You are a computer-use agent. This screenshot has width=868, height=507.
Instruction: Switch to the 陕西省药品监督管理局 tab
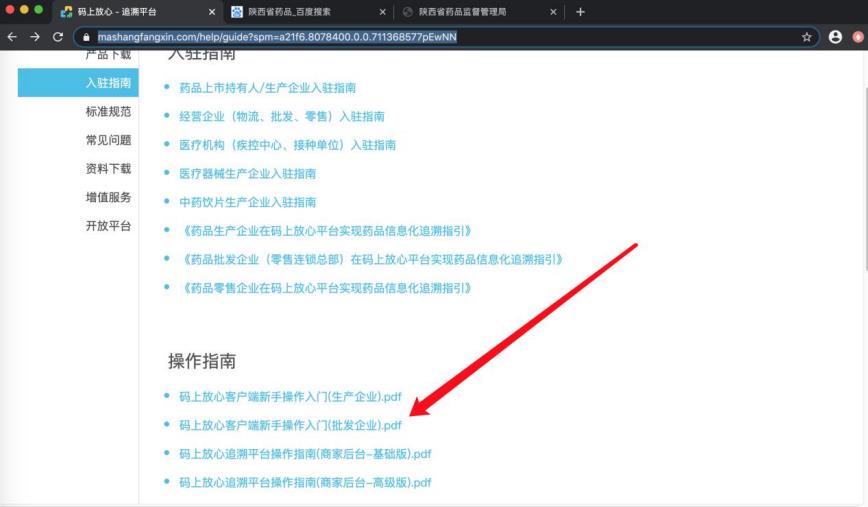479,12
